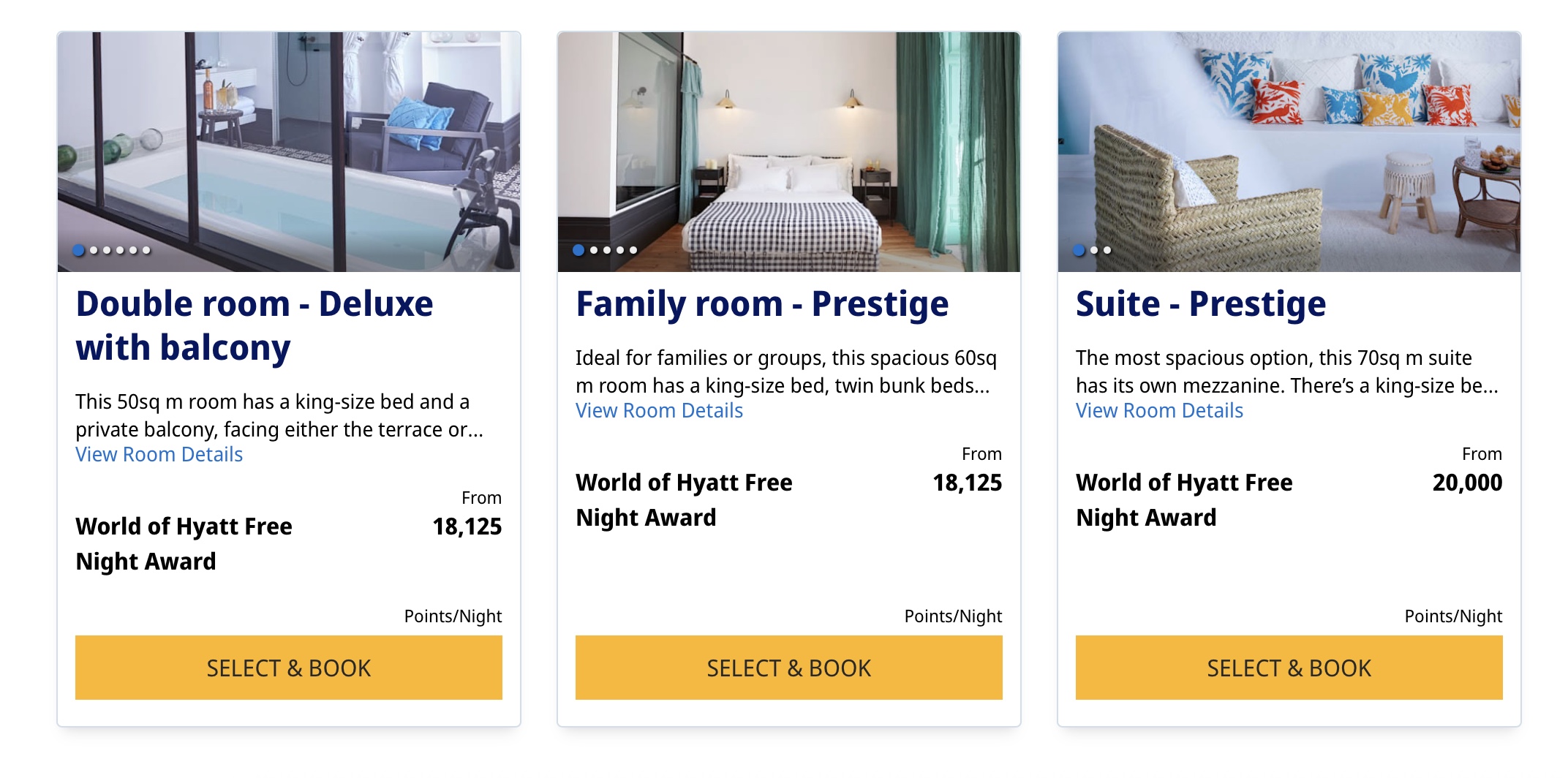Show second photo of Family room carousel
Viewport: 1568px width, 778px height.
coord(594,250)
